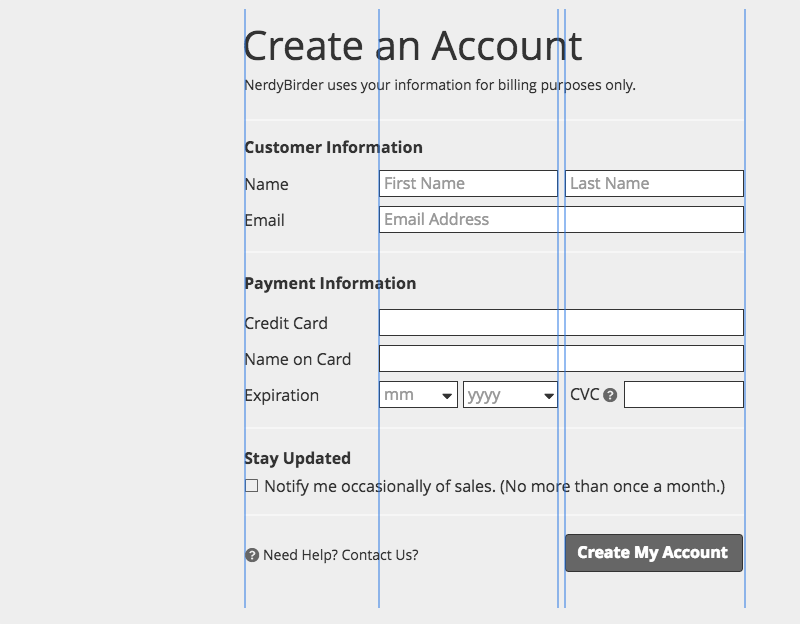Expand the expiration year (yyyy) dropdown
Screen dimensions: 800x624
tap(510, 395)
